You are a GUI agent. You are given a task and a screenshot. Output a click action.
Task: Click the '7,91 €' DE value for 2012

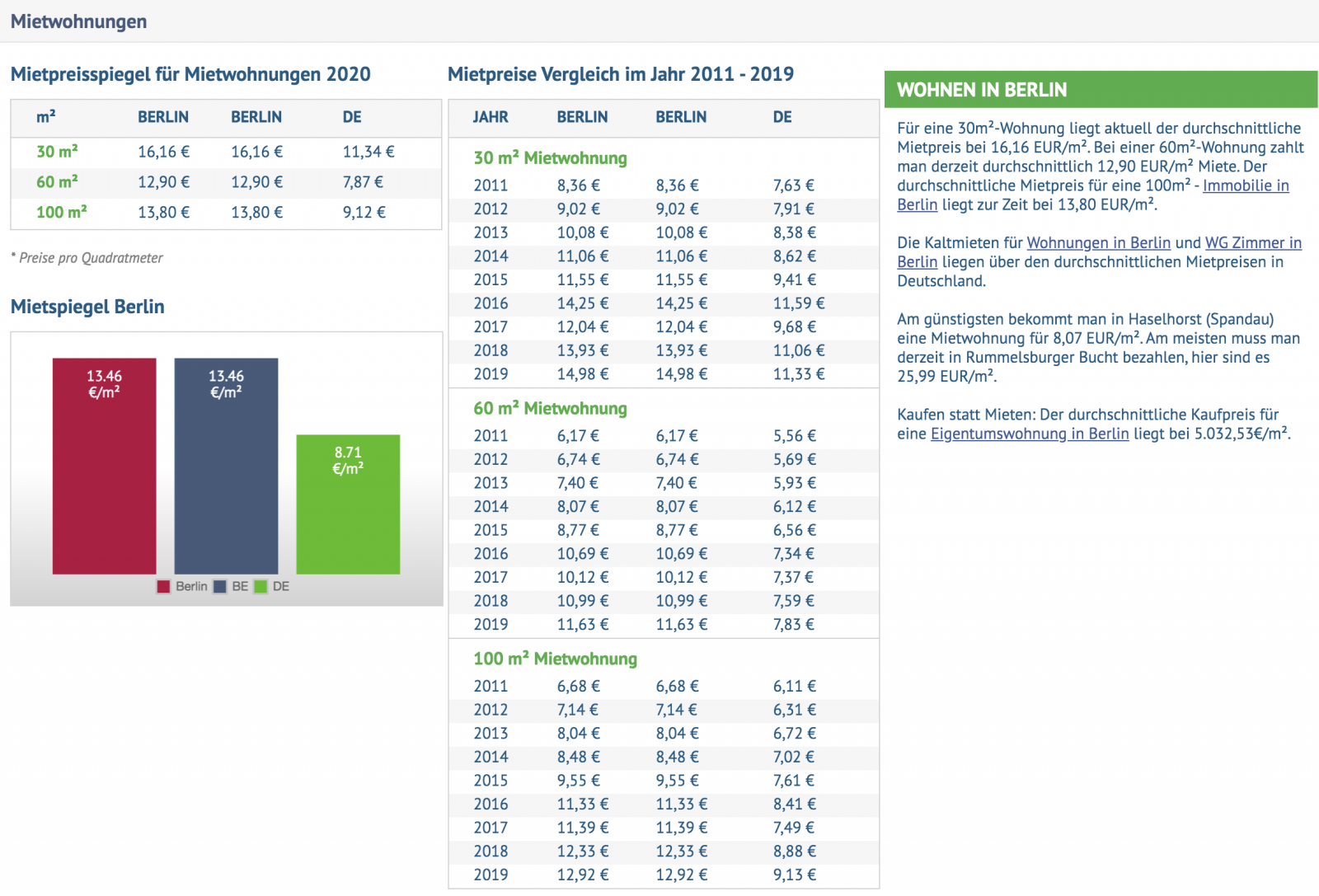794,209
